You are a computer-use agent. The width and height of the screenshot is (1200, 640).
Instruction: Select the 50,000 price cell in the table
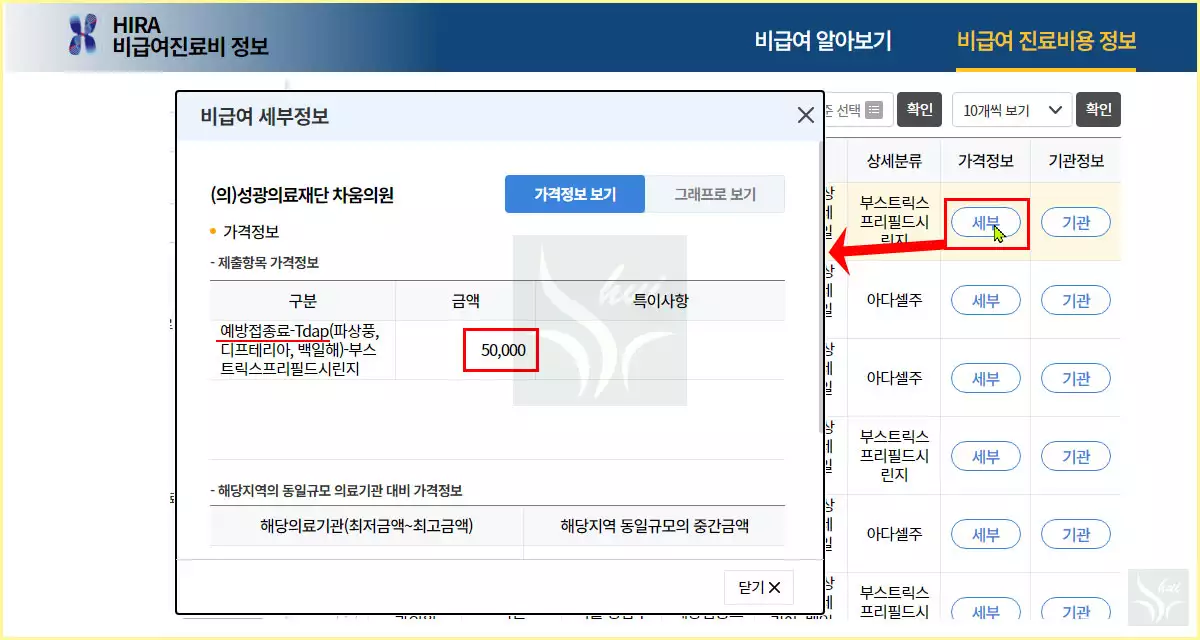coord(500,350)
